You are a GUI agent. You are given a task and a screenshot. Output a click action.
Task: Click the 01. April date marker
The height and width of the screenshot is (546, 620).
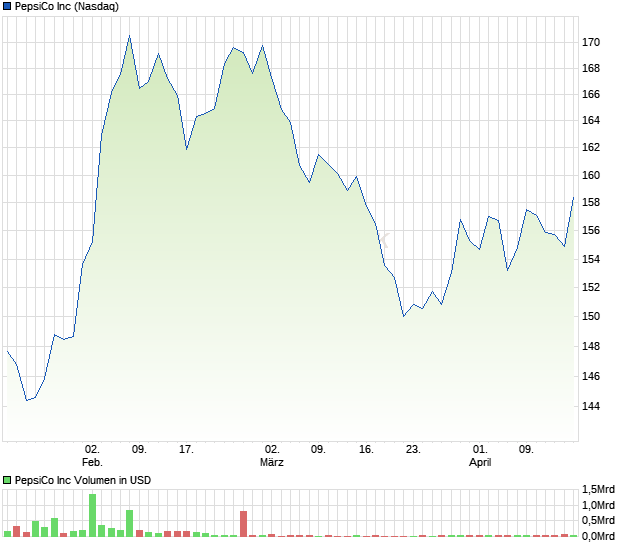click(480, 455)
